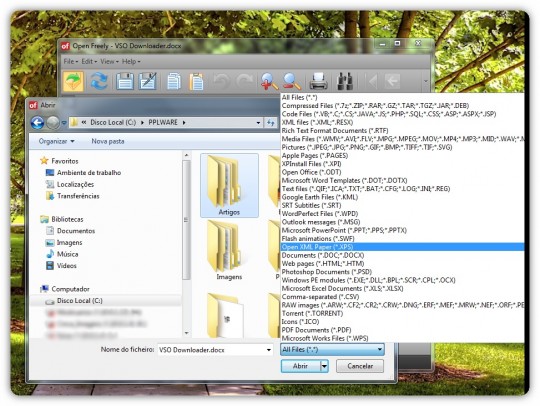
Task: Click the refresh button beside the address bar
Action: pyautogui.click(x=271, y=123)
